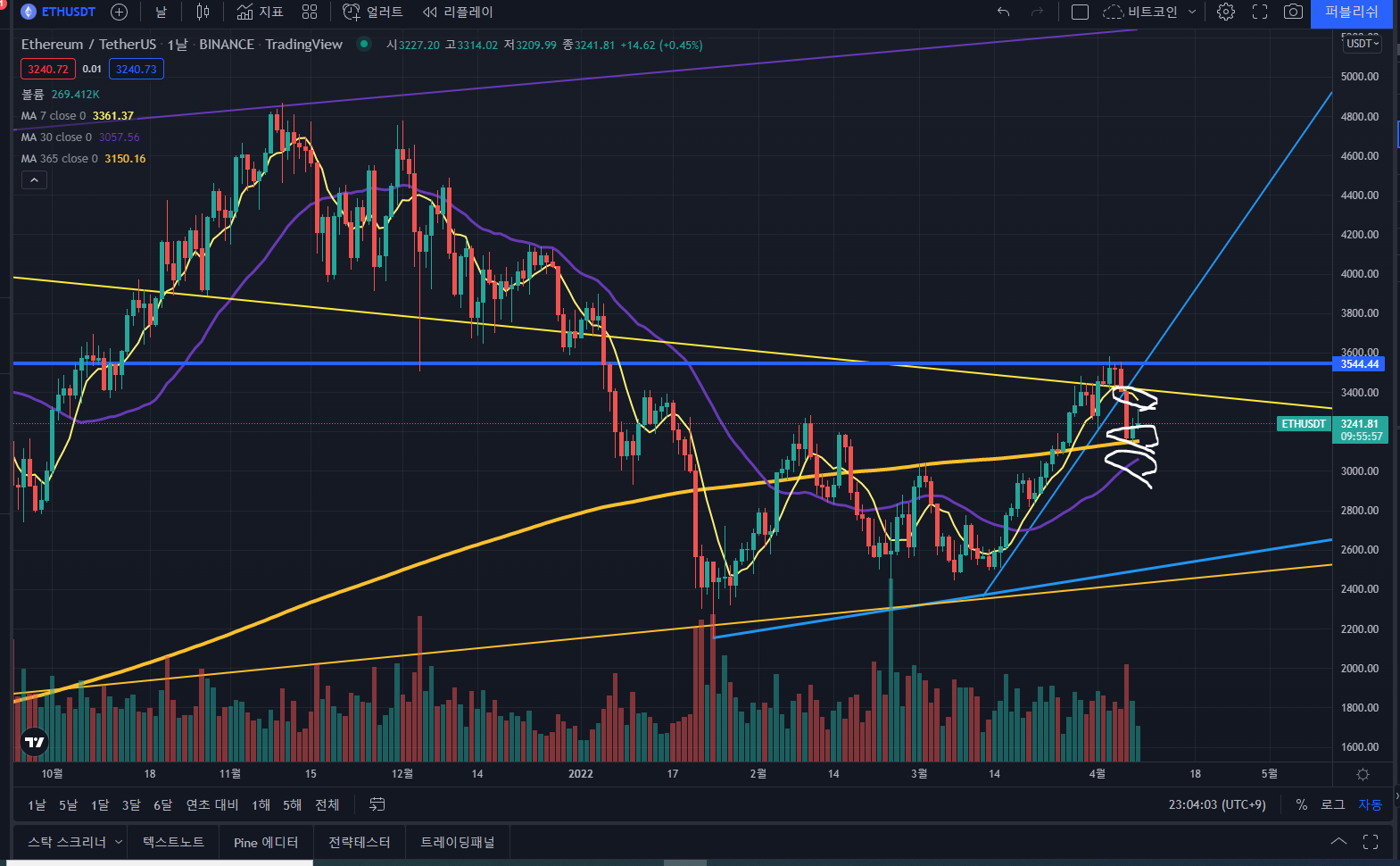Open the ETHUSDT symbol search
The width and height of the screenshot is (1400, 866).
coord(58,12)
